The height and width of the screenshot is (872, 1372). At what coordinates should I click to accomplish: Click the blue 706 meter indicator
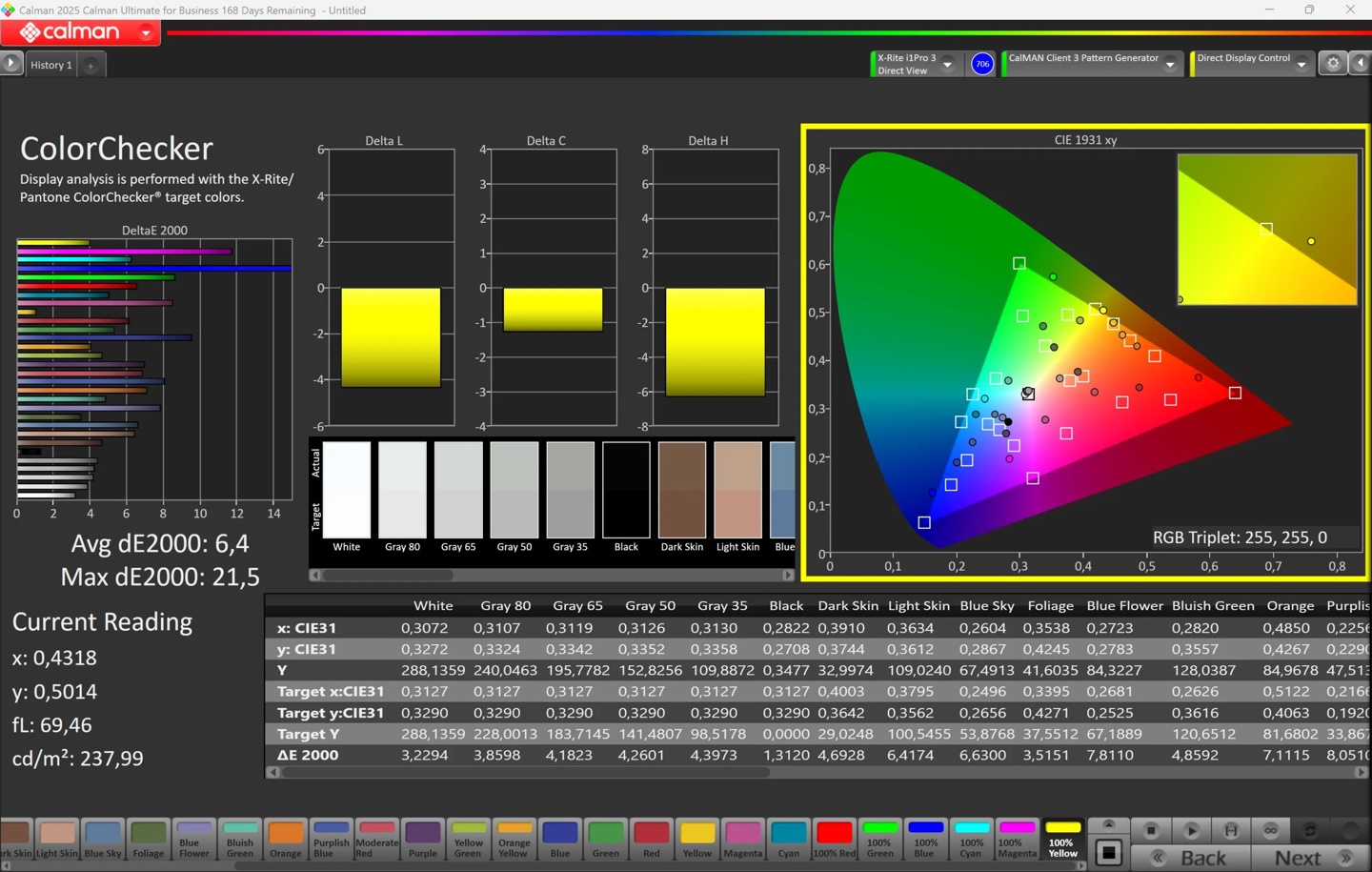[981, 64]
